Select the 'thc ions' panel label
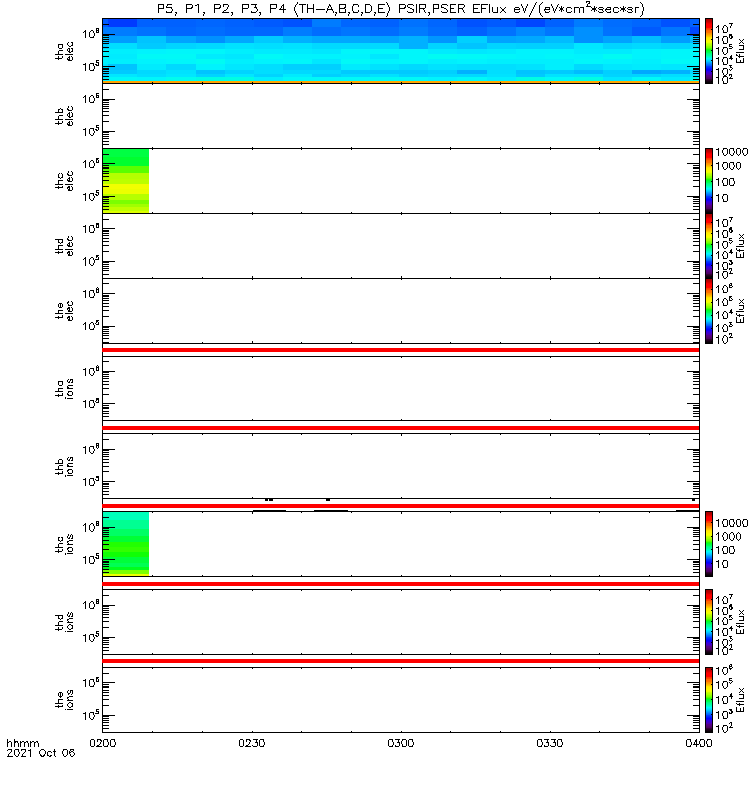750x800 pixels. tap(64, 544)
